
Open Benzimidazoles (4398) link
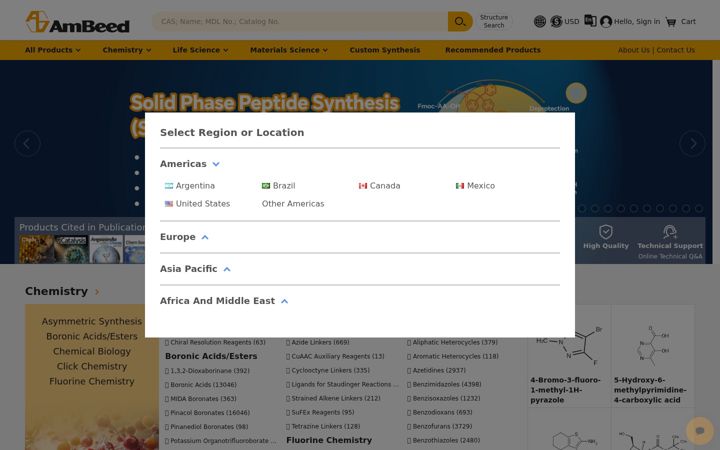(444, 384)
